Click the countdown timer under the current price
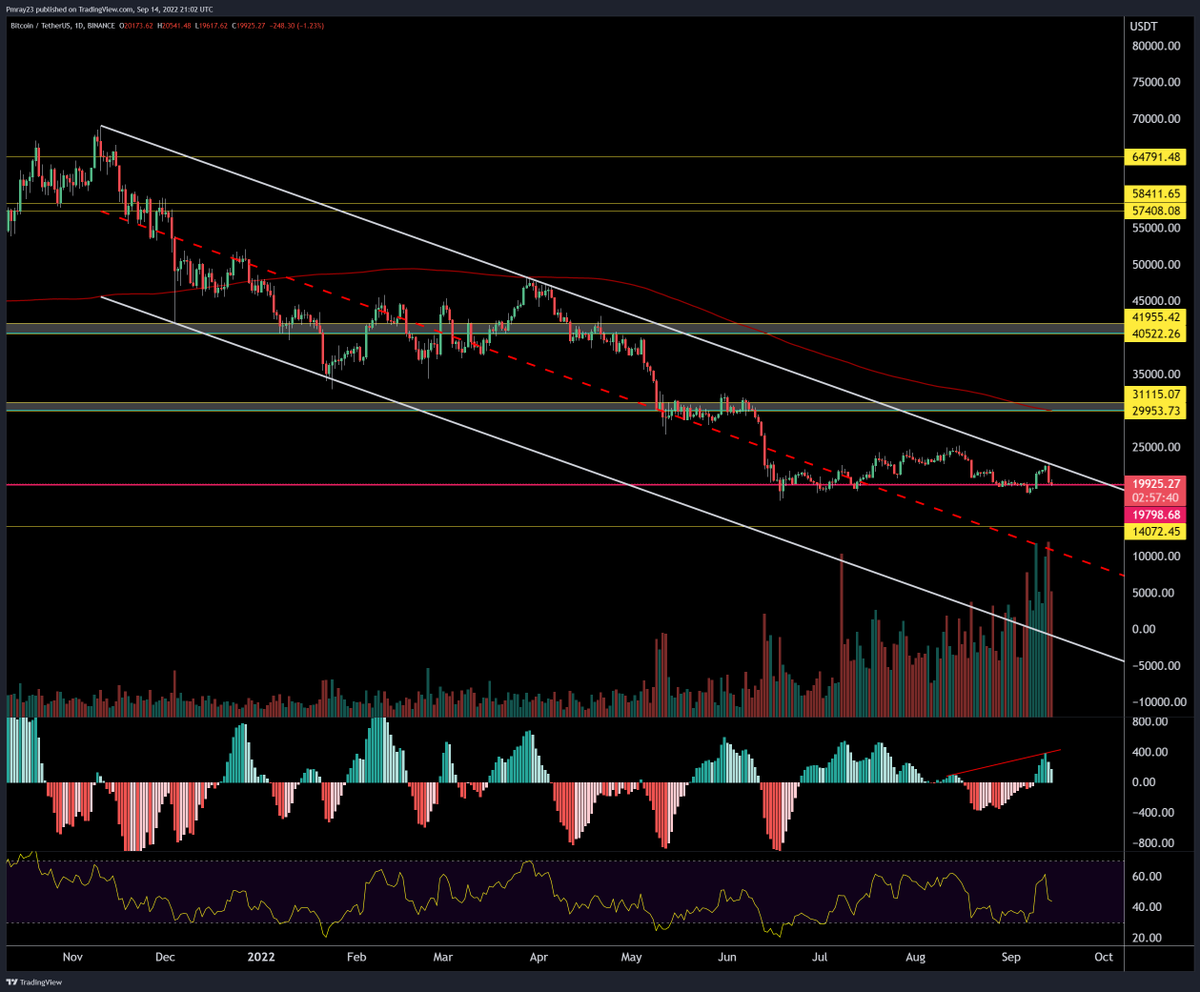 1155,495
